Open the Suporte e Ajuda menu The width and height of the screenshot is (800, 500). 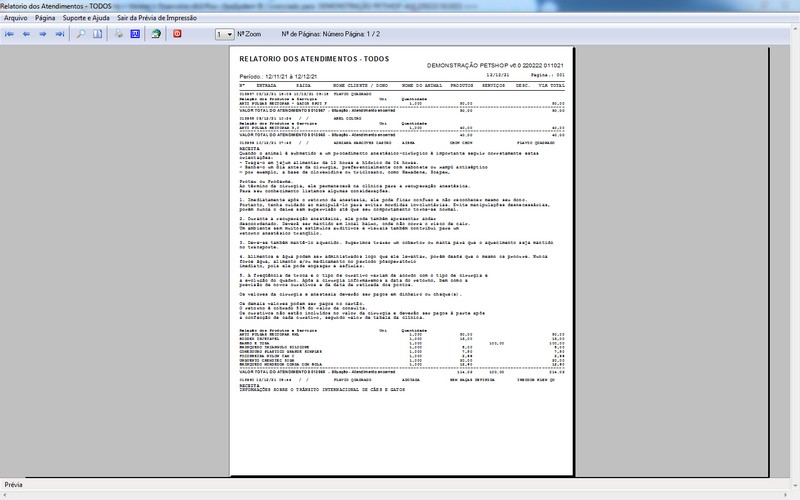pos(87,18)
